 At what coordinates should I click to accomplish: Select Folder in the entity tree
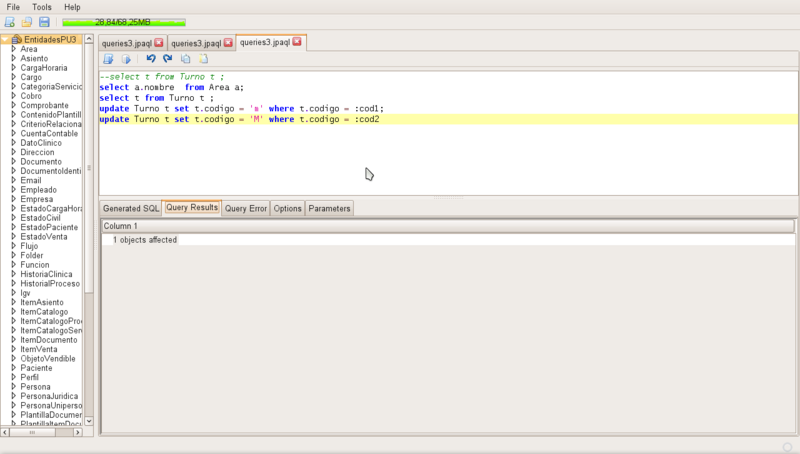tap(32, 256)
